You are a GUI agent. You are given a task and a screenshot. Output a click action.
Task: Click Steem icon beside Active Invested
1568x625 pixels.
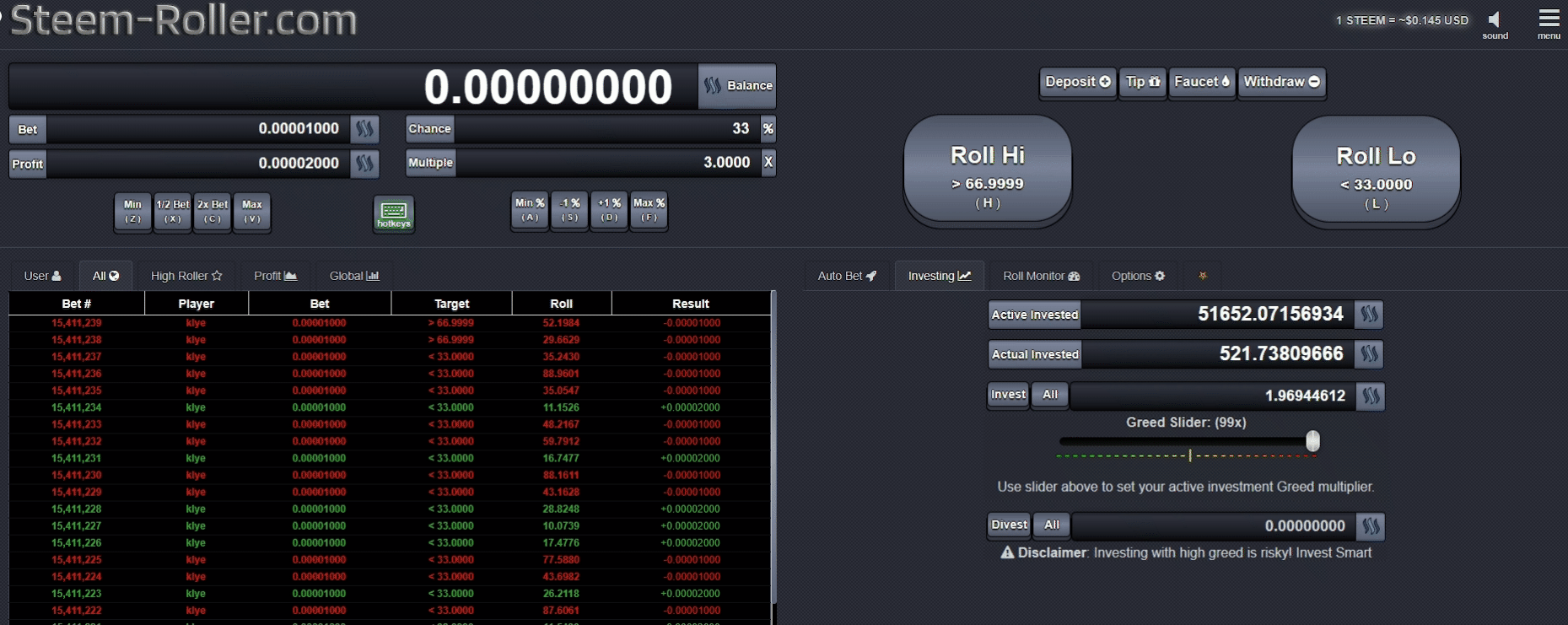point(1369,315)
